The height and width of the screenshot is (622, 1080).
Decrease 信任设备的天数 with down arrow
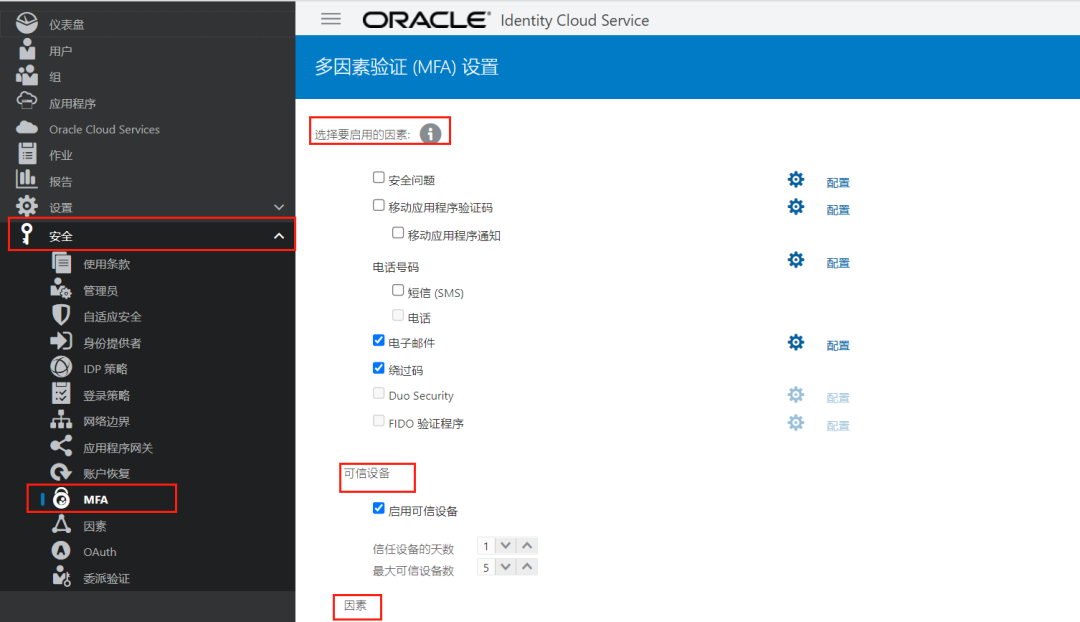click(x=506, y=546)
